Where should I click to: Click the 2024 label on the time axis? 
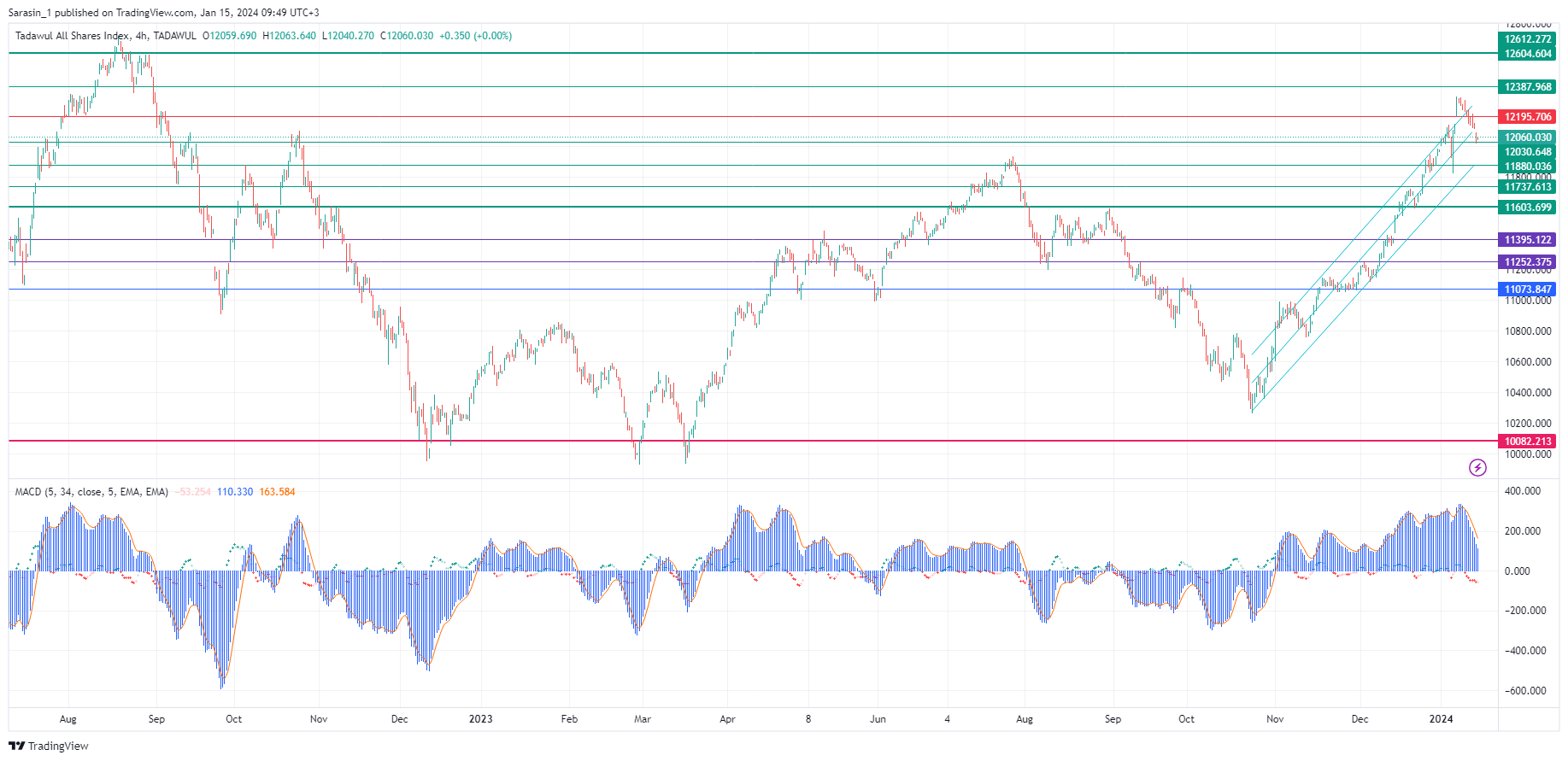tap(1442, 719)
